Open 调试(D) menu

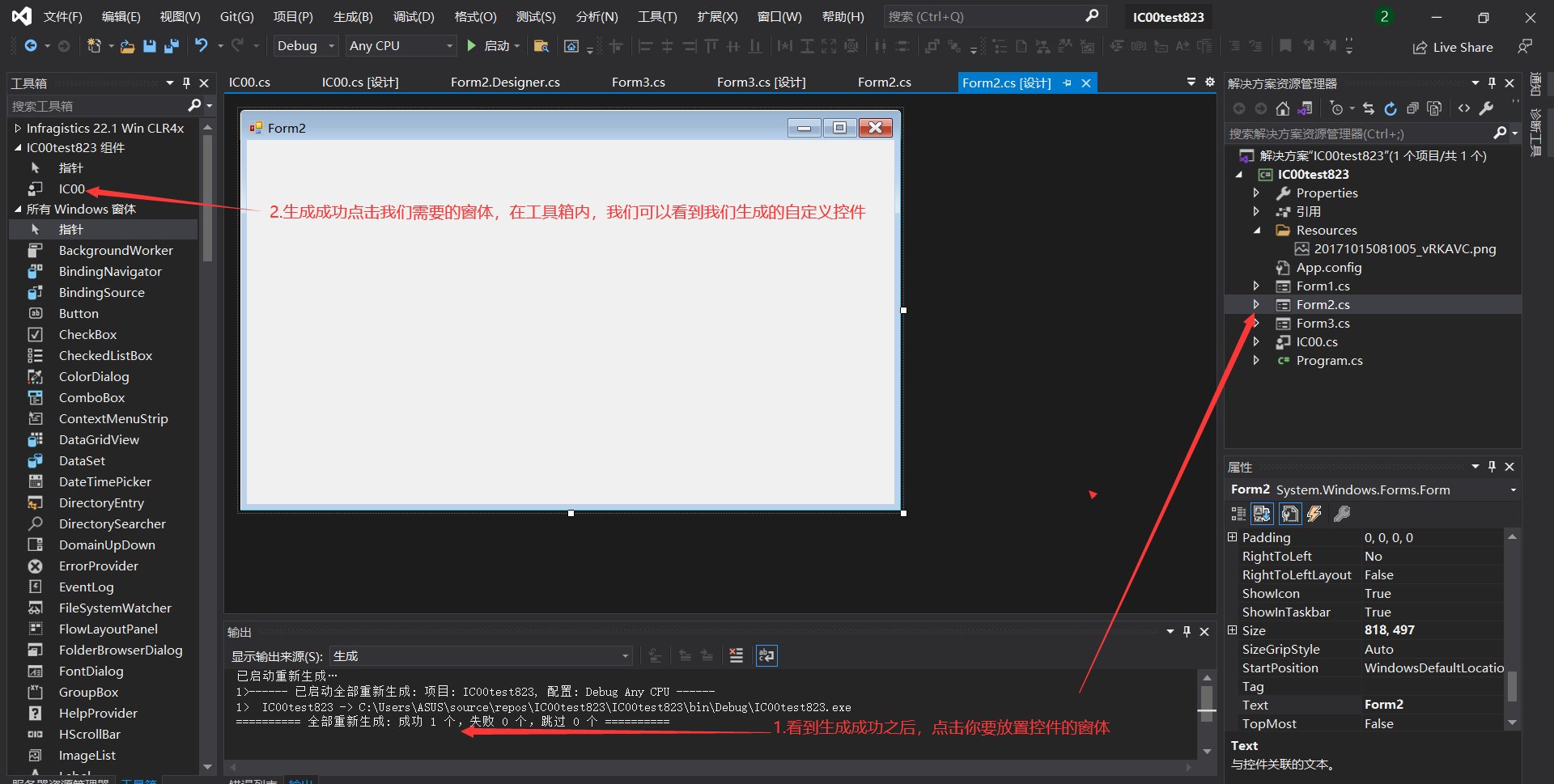pyautogui.click(x=414, y=16)
